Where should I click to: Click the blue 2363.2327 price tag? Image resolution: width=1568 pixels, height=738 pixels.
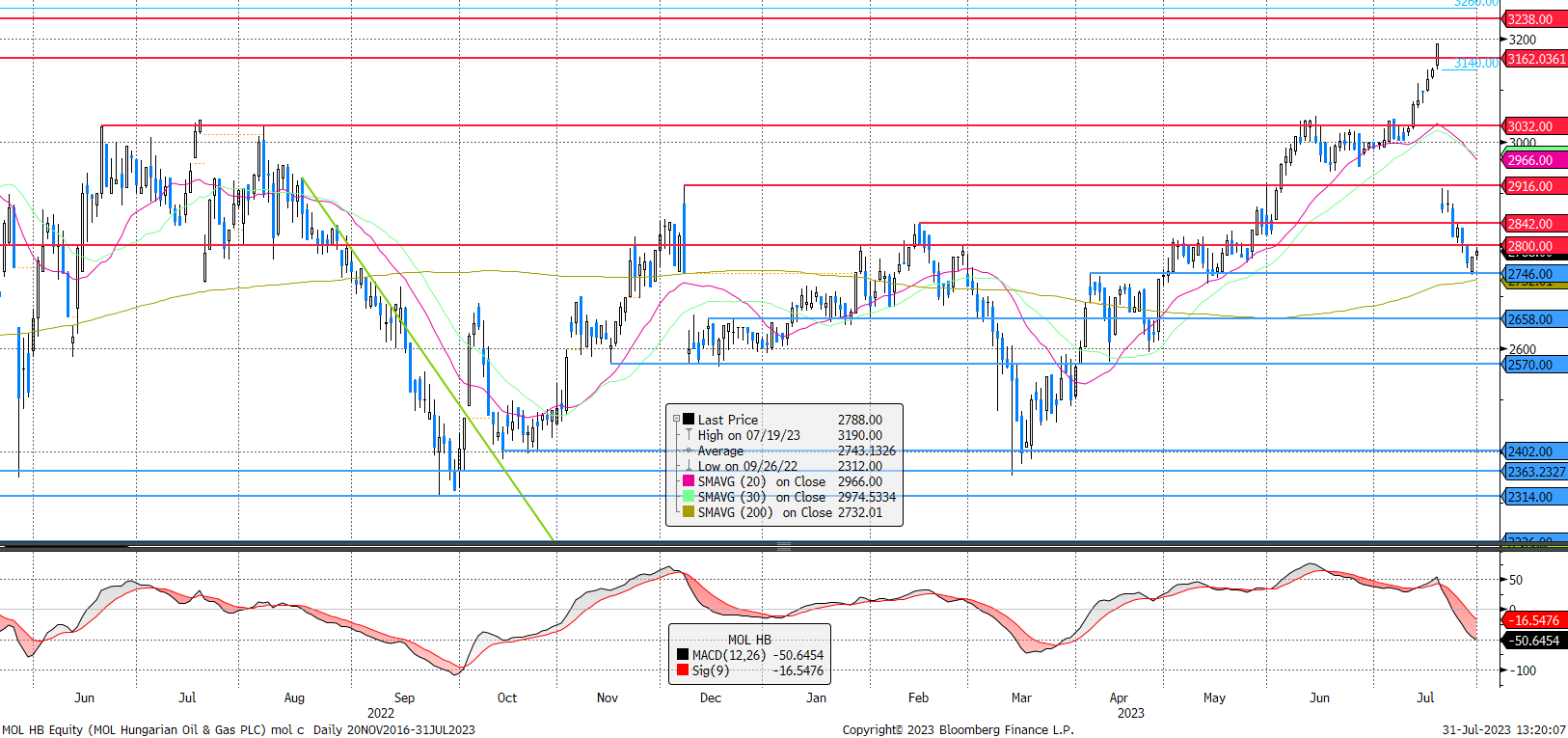(1536, 472)
